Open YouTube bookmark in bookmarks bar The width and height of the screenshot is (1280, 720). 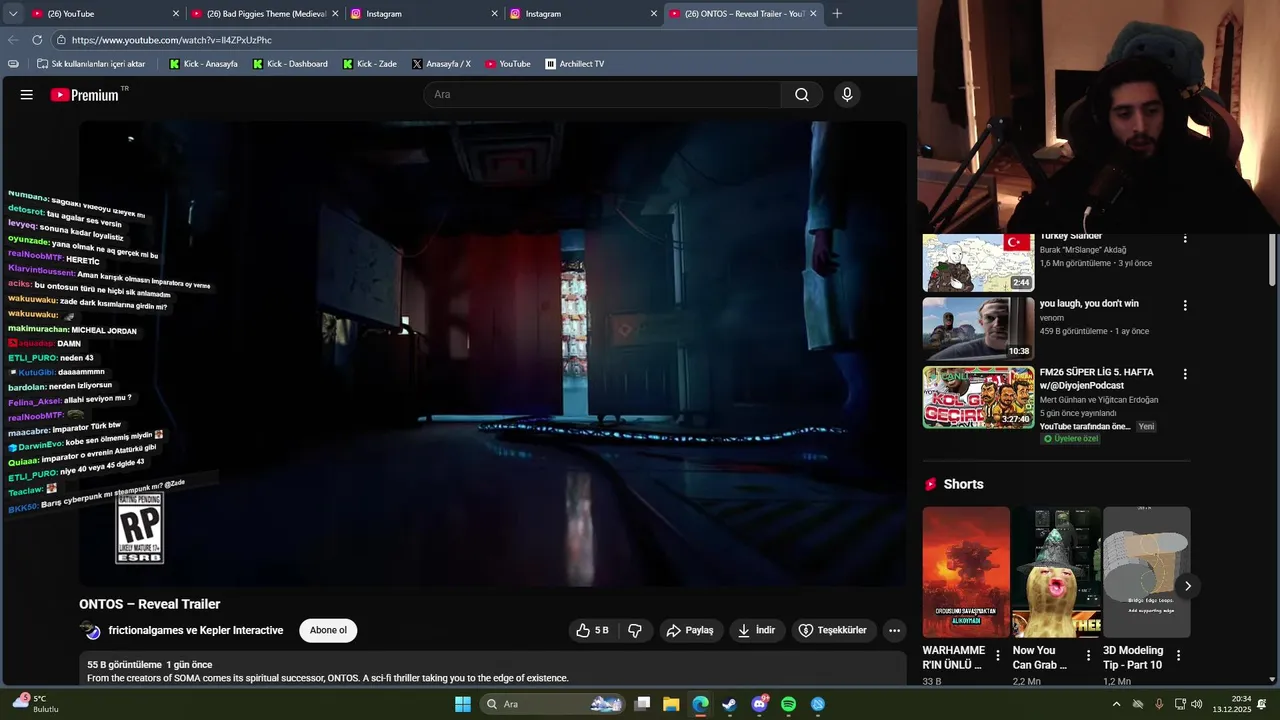508,64
